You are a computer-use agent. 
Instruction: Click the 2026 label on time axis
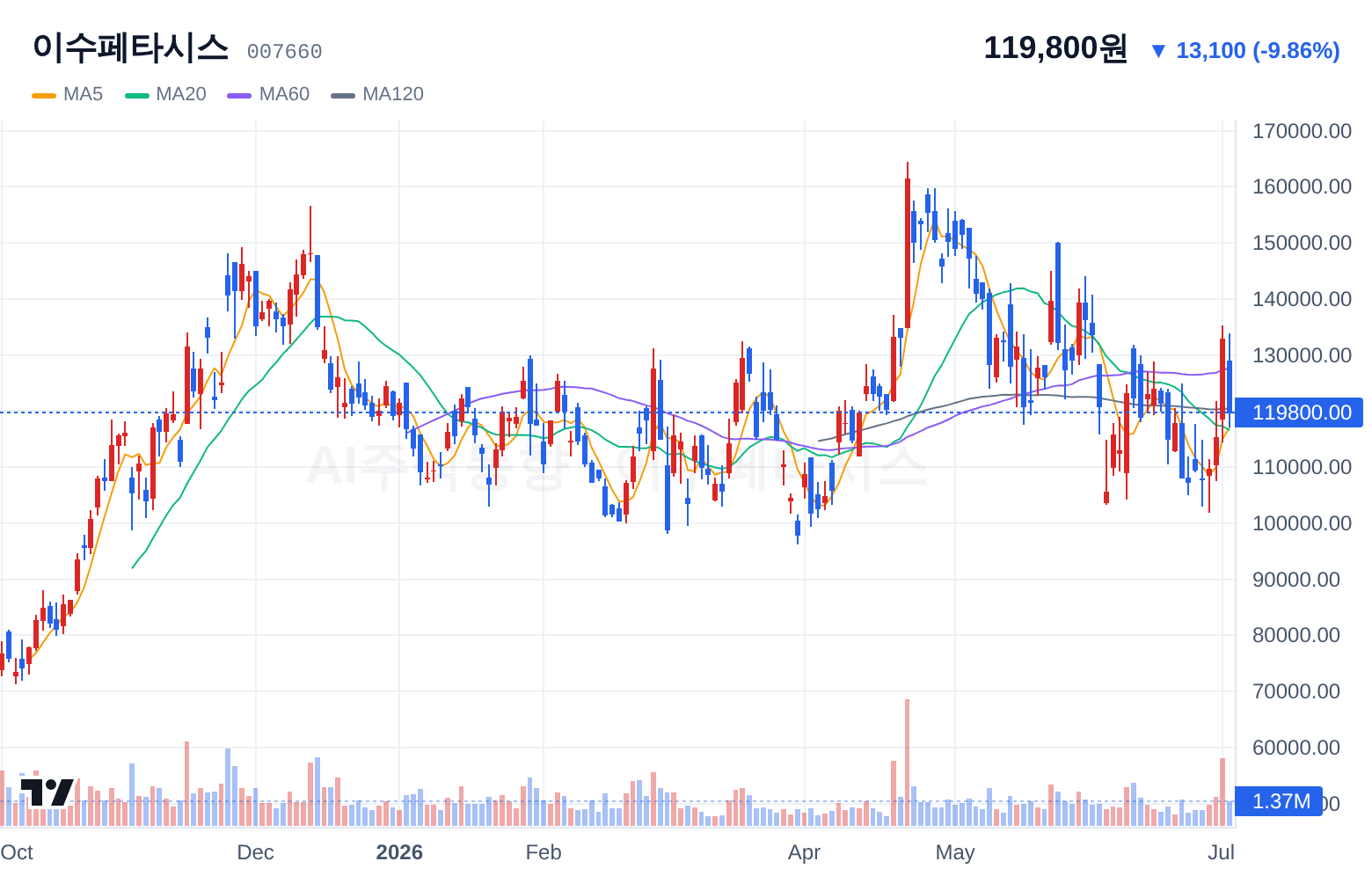(x=399, y=852)
